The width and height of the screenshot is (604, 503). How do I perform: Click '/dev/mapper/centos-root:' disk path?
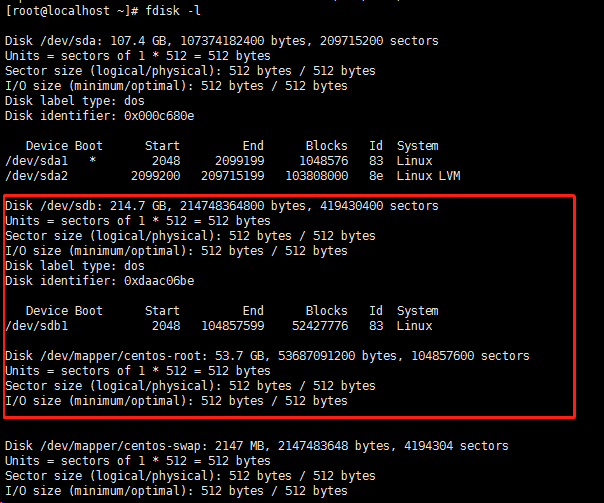[124, 355]
